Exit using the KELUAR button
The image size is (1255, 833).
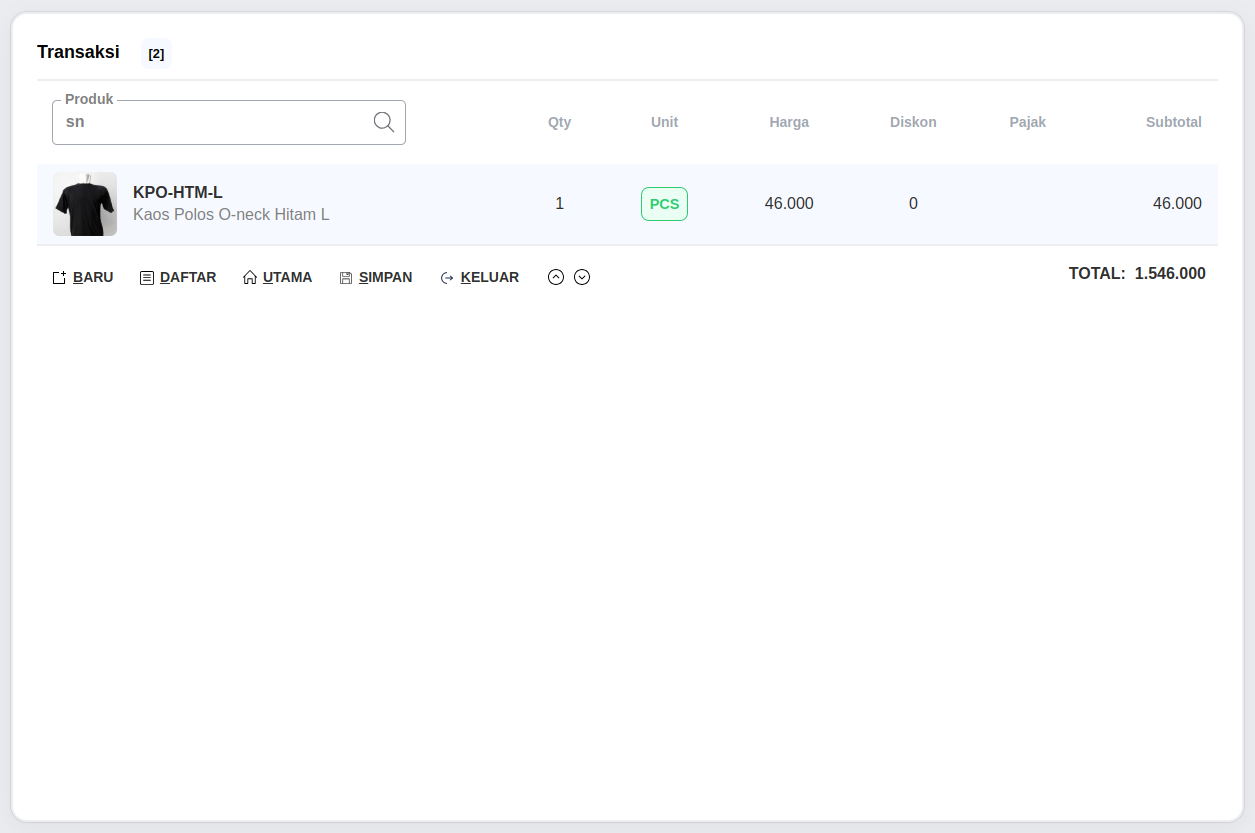coord(480,277)
